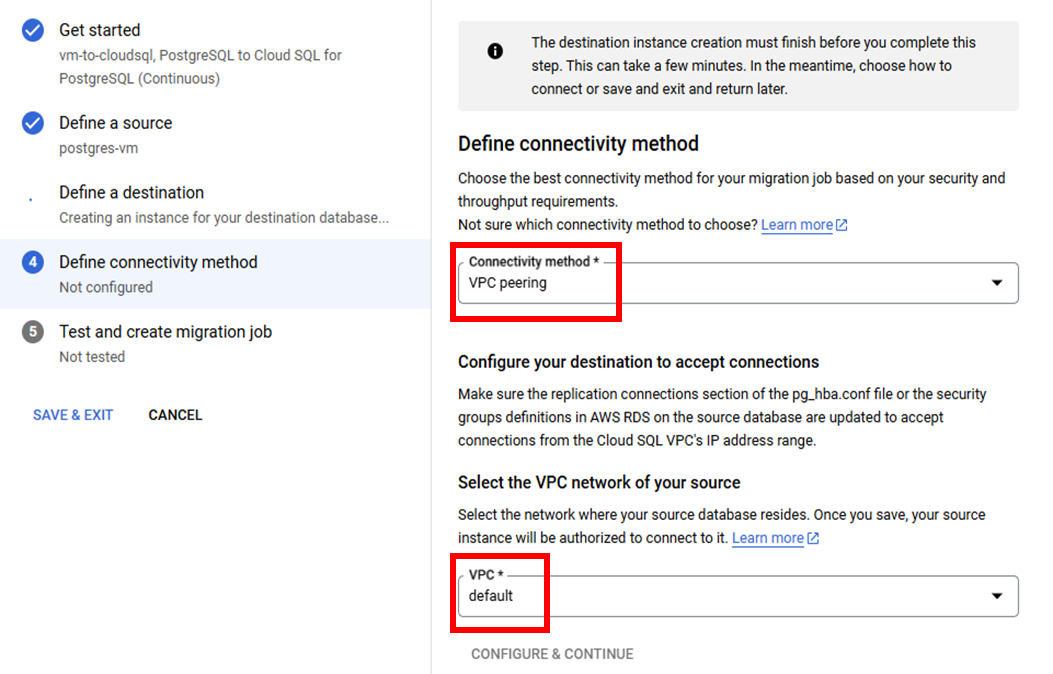The image size is (1053, 674).
Task: Click the CANCEL button
Action: click(175, 415)
